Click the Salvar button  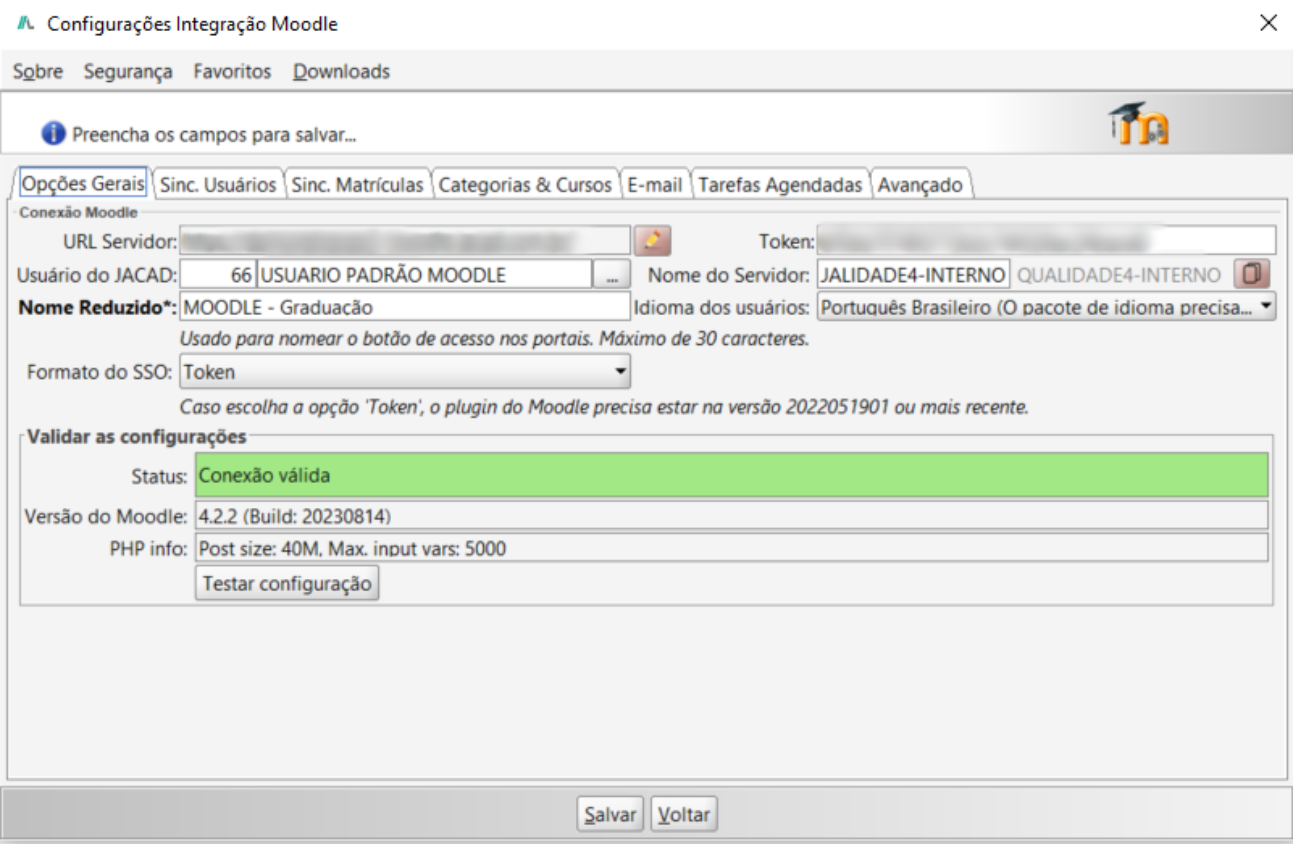[x=610, y=815]
